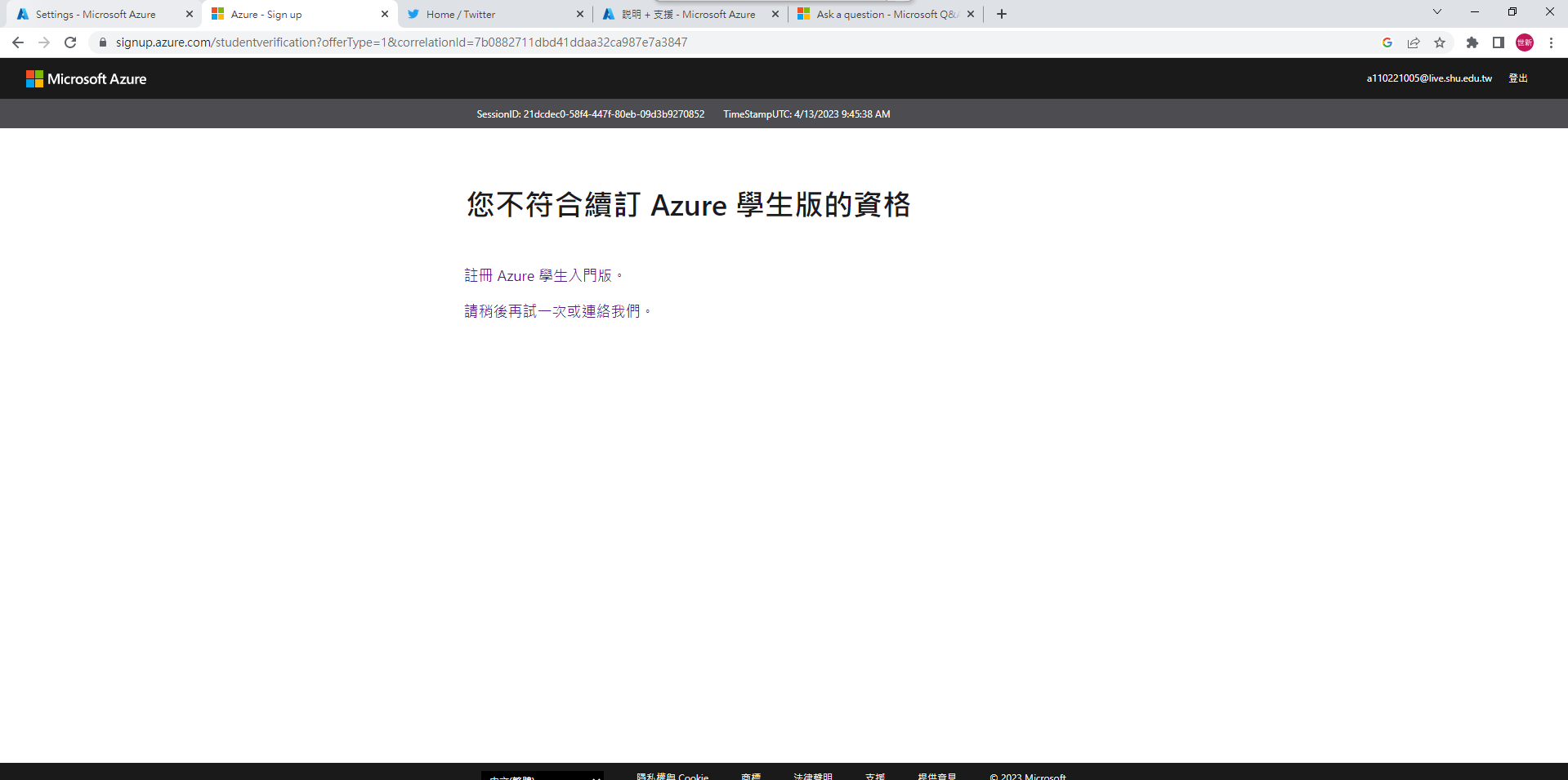Click the 您不符合續訂 Azure 學生版的資格 heading

click(689, 204)
